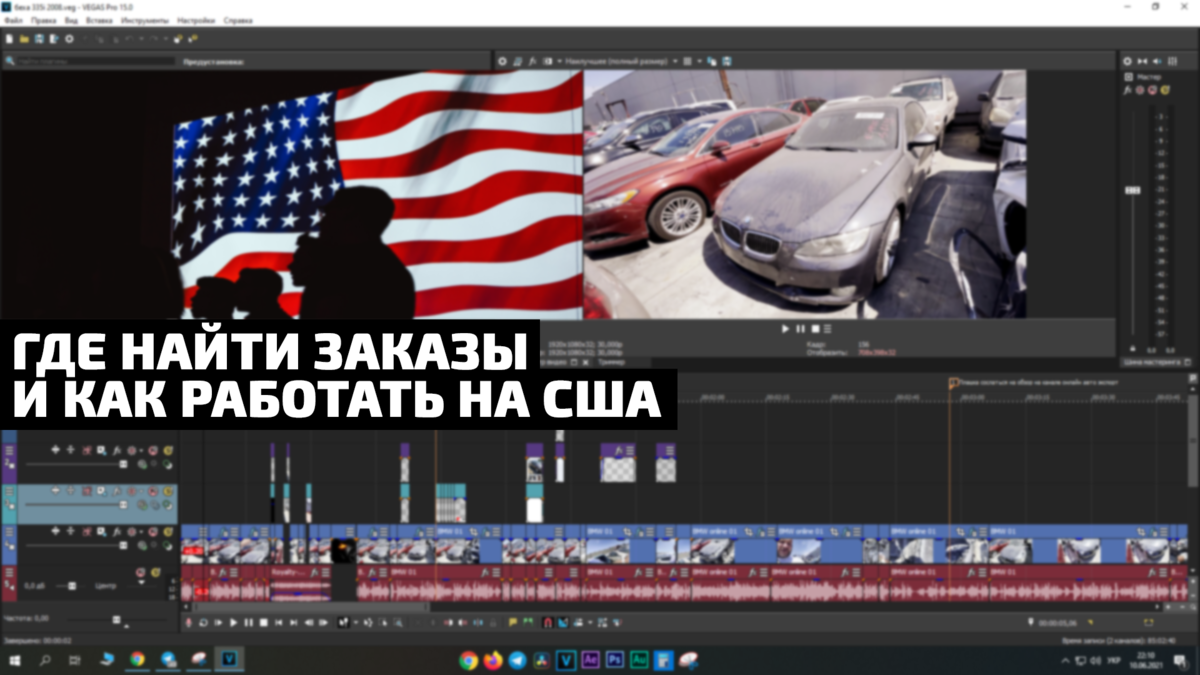The height and width of the screenshot is (675, 1200).
Task: Click the plug-in search input field
Action: (95, 62)
